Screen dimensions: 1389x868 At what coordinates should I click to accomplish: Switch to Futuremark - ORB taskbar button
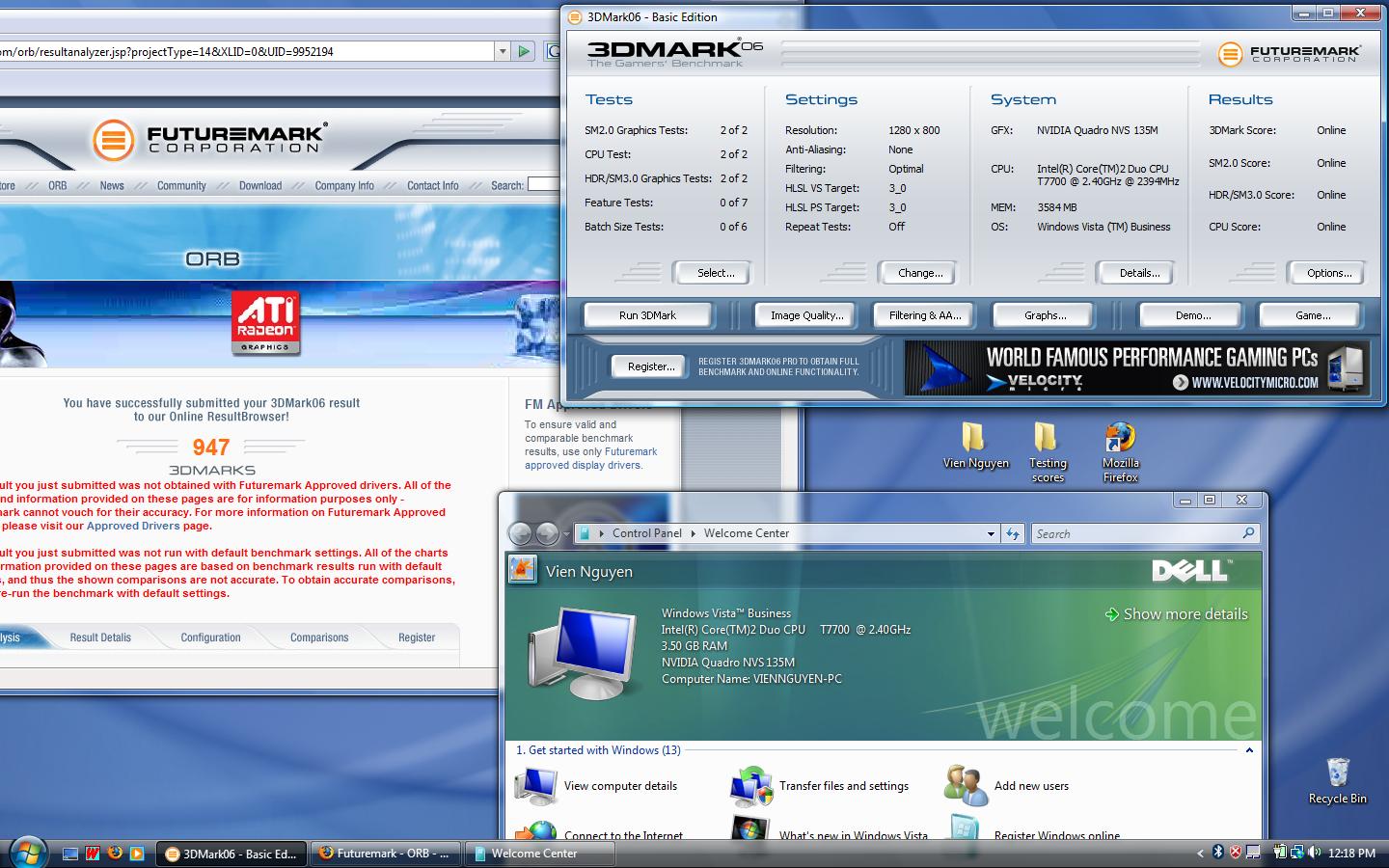pyautogui.click(x=386, y=854)
